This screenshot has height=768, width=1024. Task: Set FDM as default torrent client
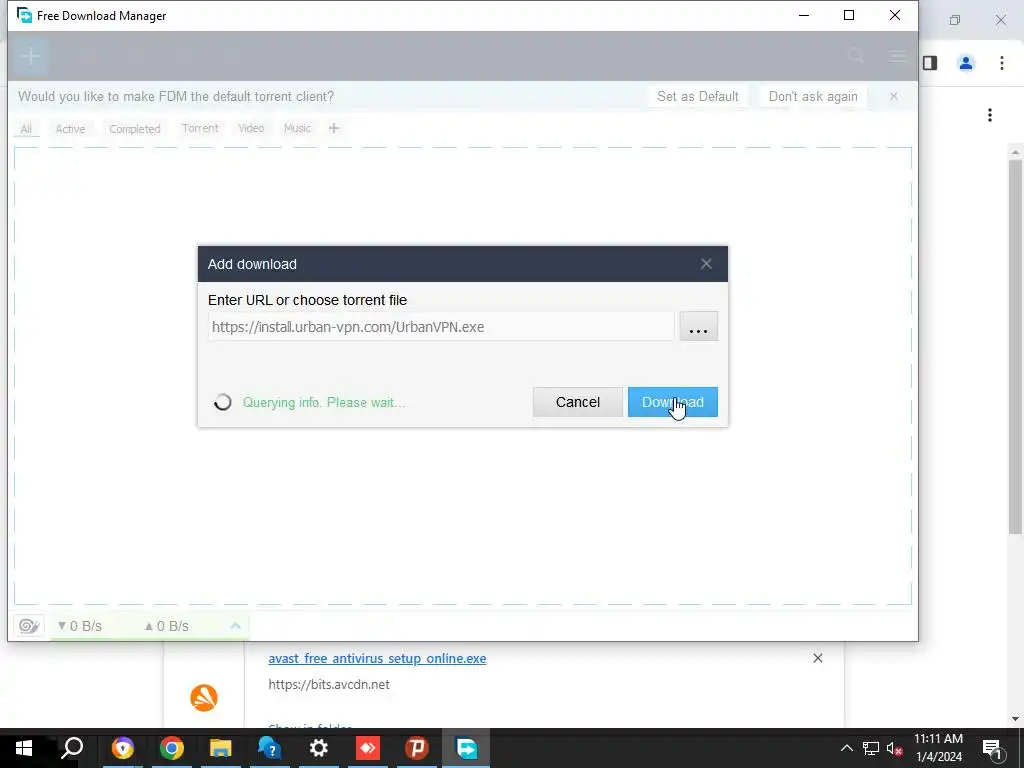coord(697,97)
